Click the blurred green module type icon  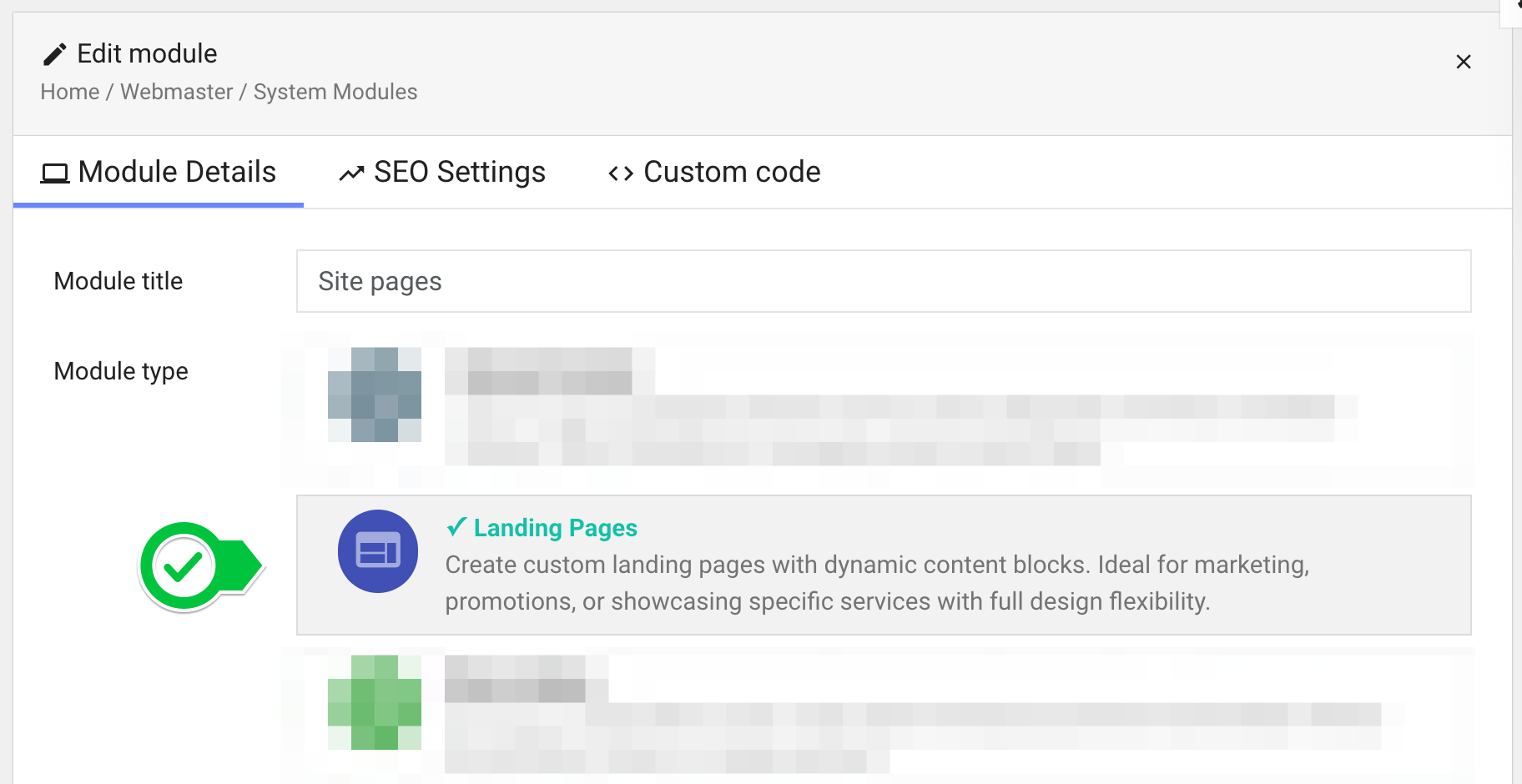click(375, 702)
